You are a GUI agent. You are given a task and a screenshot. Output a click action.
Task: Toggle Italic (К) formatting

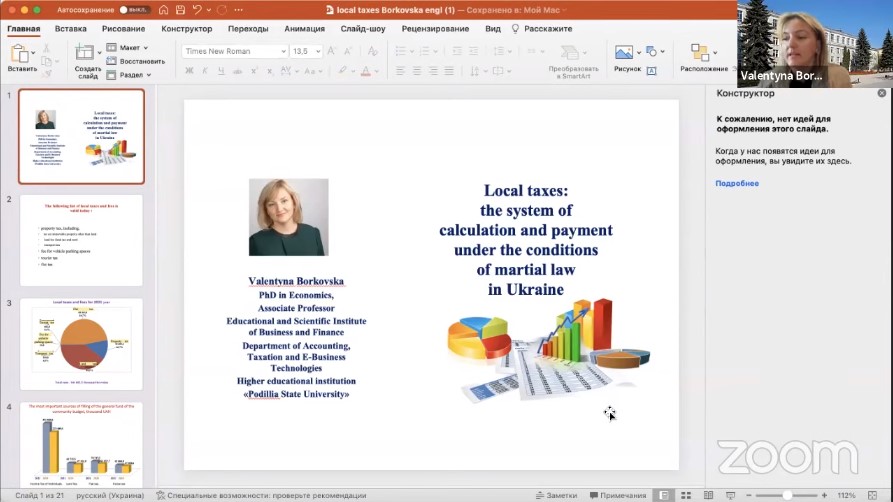[205, 71]
